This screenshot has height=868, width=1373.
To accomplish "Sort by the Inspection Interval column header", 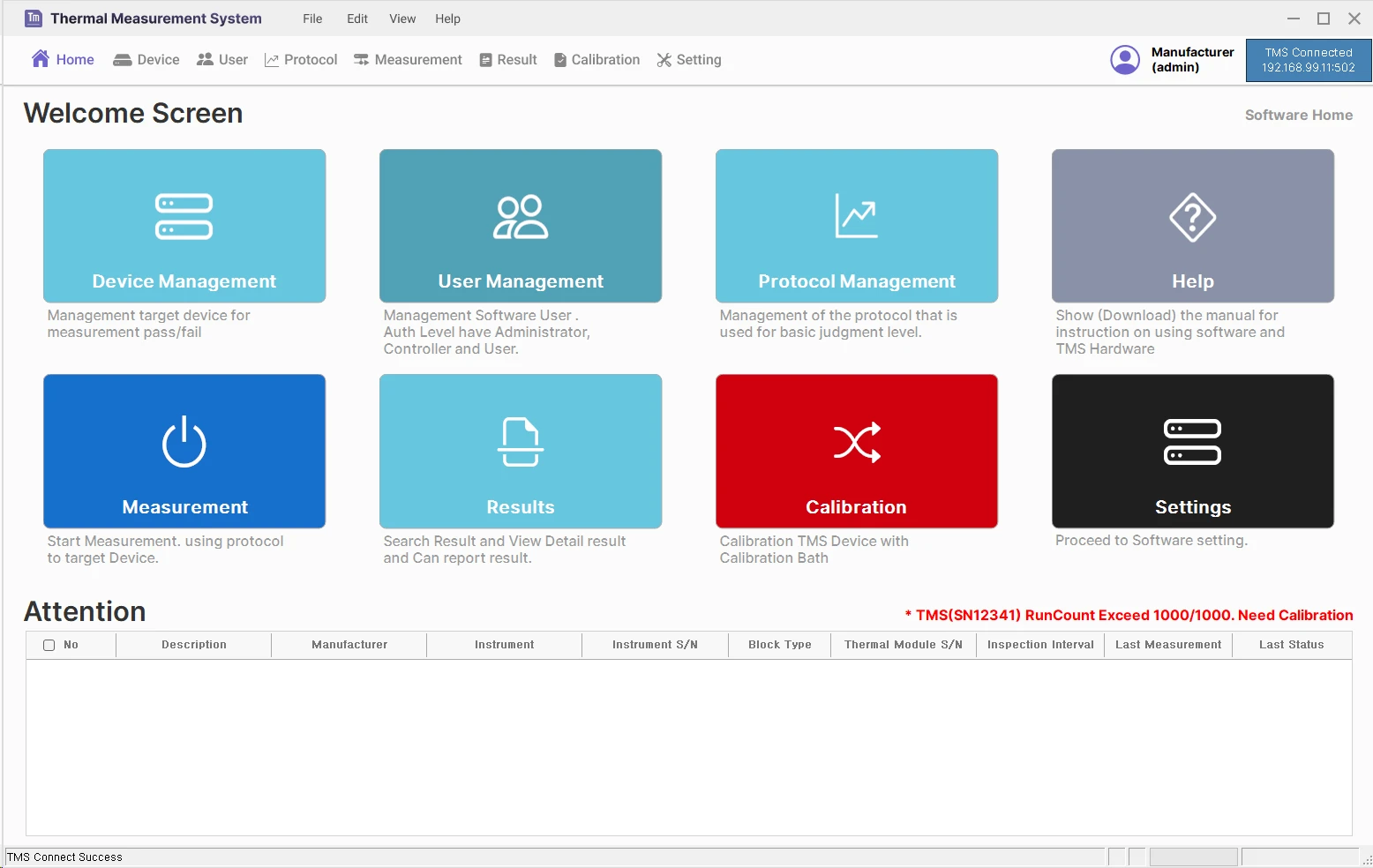I will [1040, 645].
